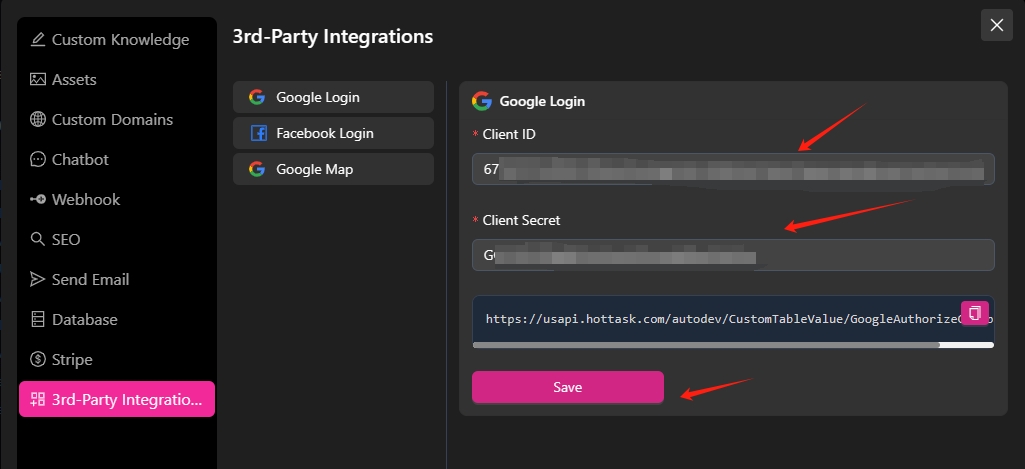Image resolution: width=1025 pixels, height=469 pixels.
Task: Click the Facebook logo in the integrations list
Action: pyautogui.click(x=258, y=133)
